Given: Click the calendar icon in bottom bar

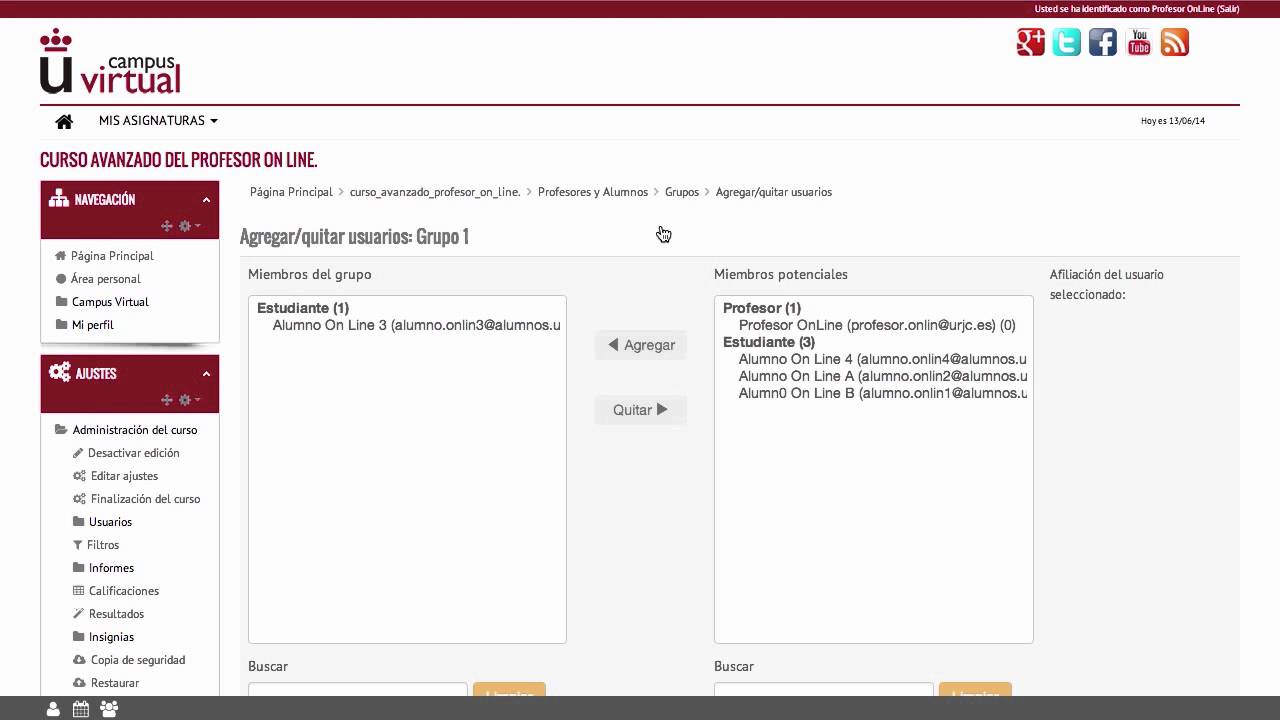Looking at the screenshot, I should point(81,709).
